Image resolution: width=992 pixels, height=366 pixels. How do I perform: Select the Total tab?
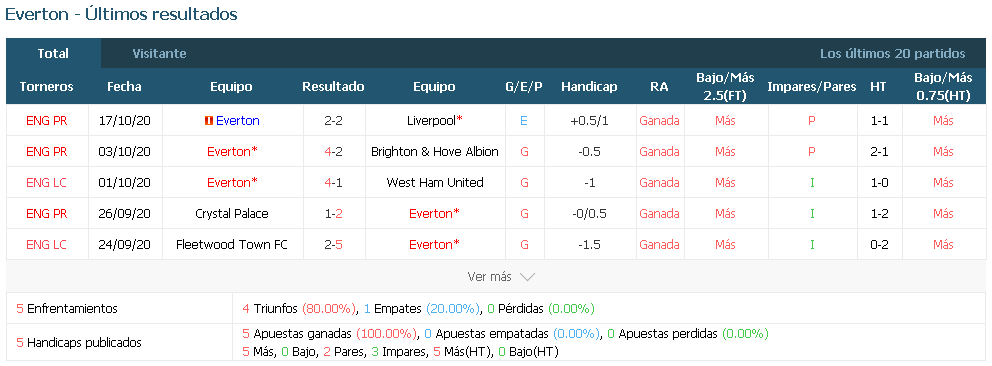pos(53,54)
